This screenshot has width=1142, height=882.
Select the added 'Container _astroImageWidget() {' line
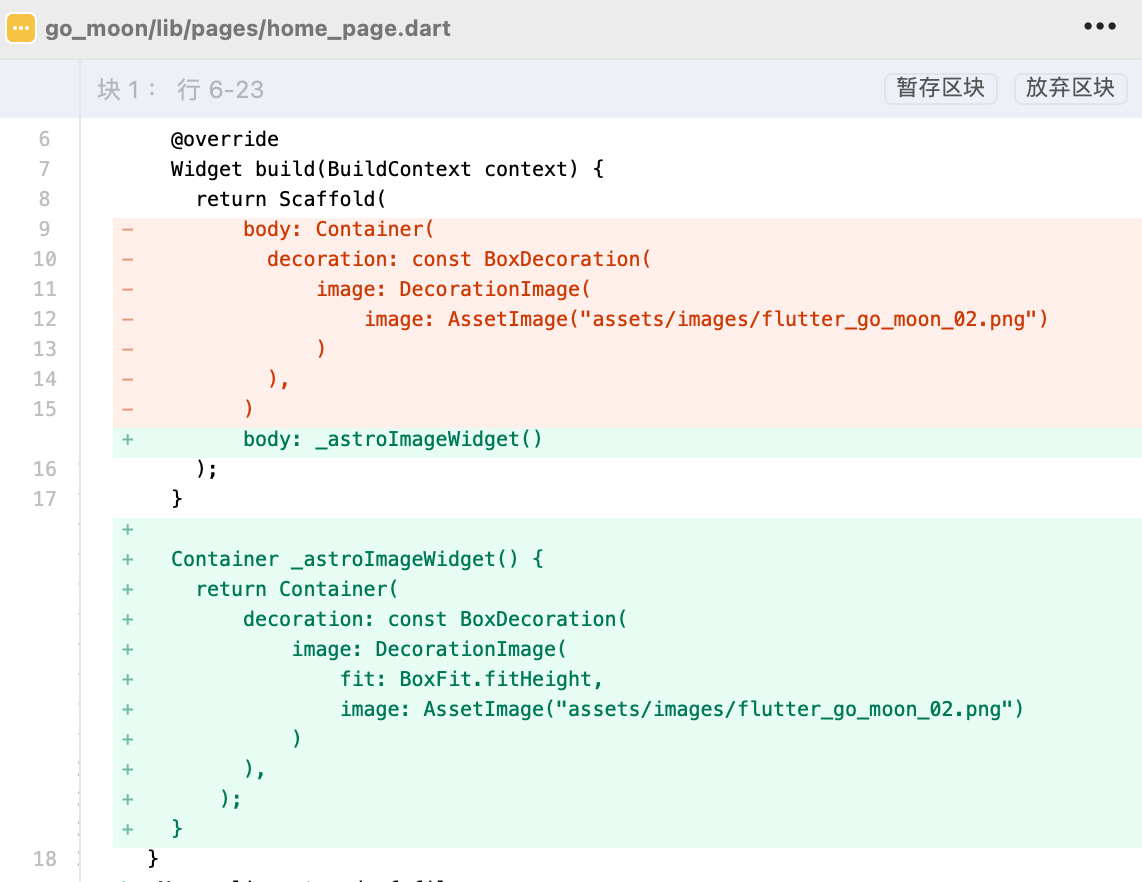pos(357,559)
